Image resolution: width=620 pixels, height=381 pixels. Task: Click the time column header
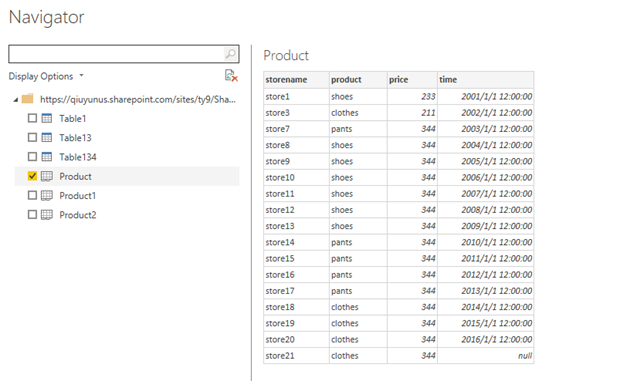[486, 80]
